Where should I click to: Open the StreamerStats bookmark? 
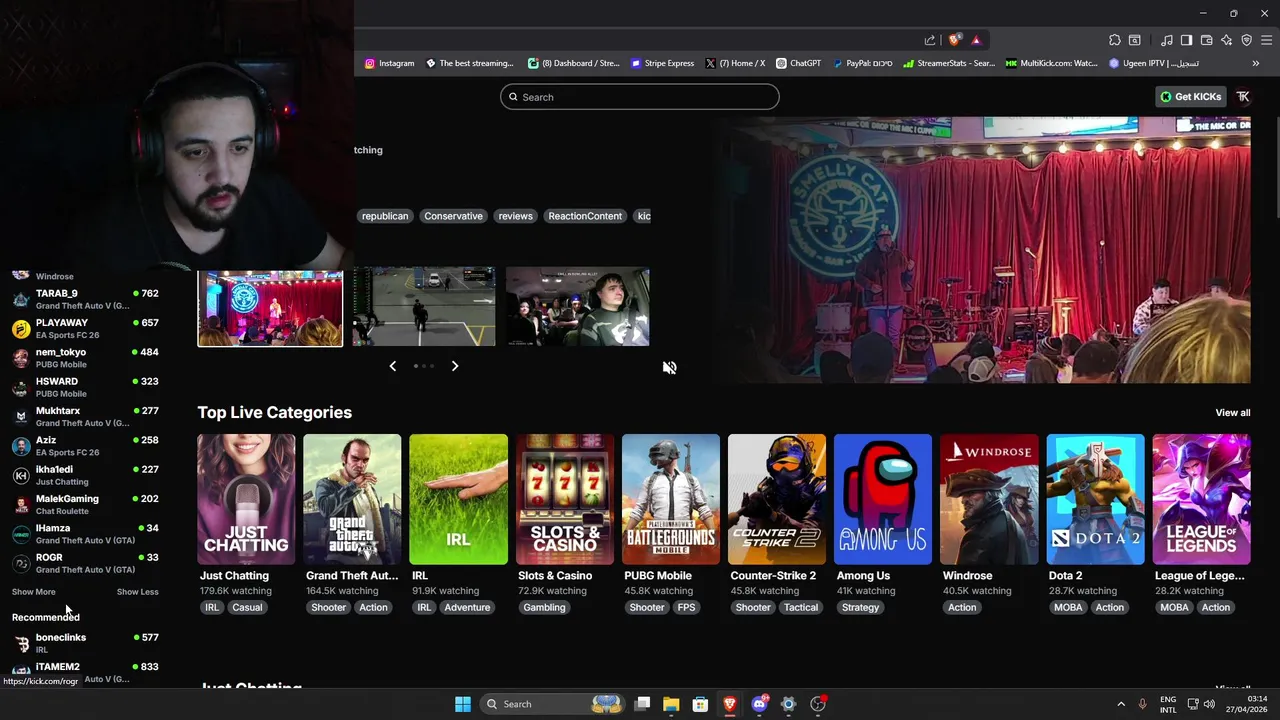point(949,63)
